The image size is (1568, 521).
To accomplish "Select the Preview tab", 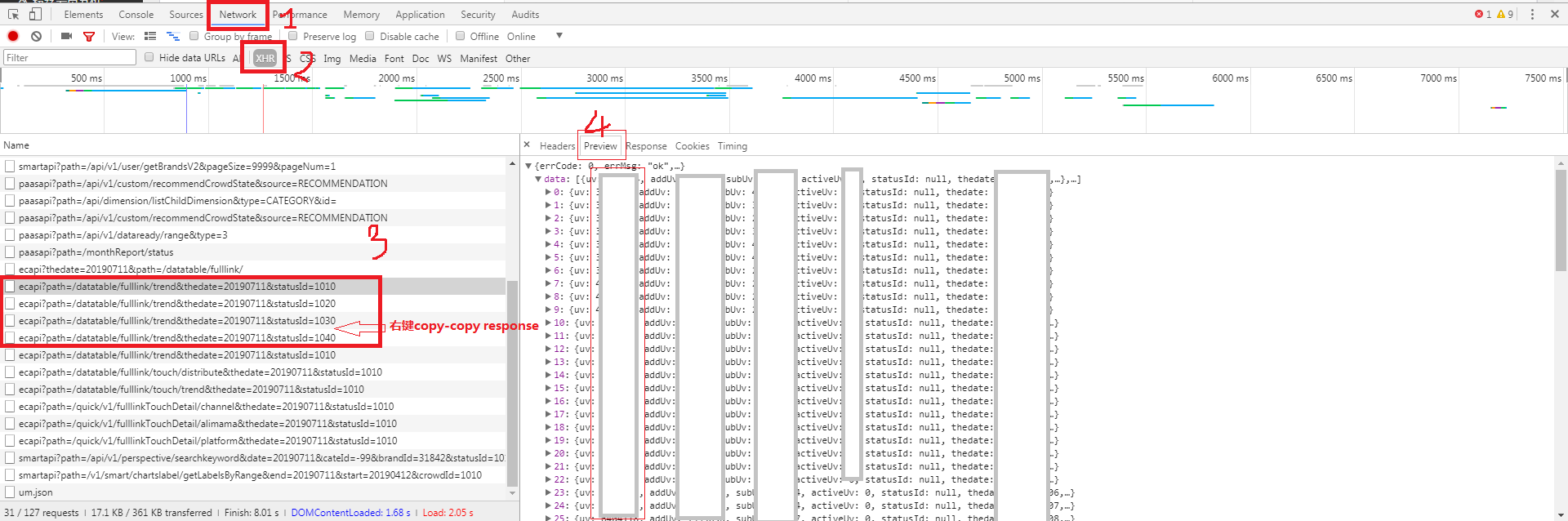I will 600,146.
